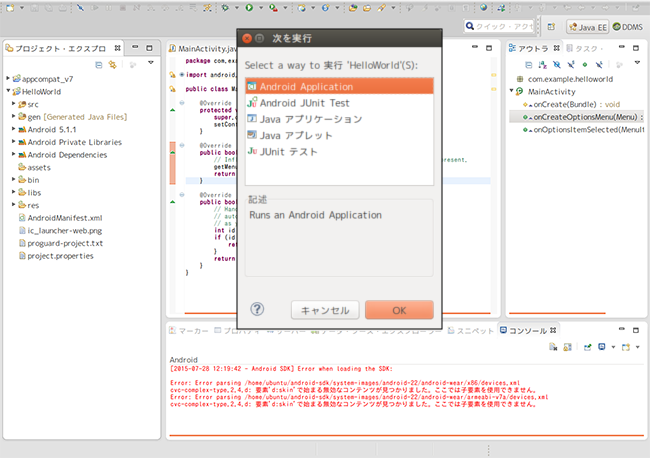The image size is (650, 458).
Task: Click the help question mark in dialog
Action: click(257, 309)
